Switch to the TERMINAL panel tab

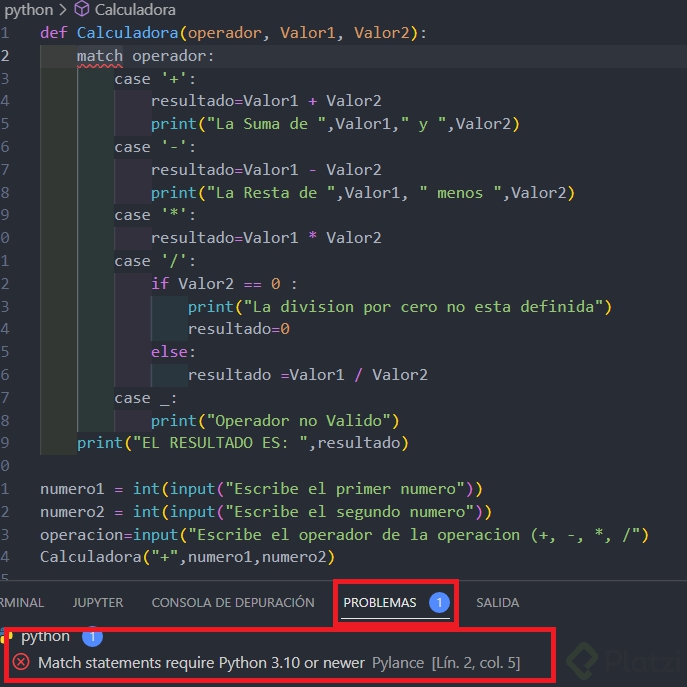point(22,602)
